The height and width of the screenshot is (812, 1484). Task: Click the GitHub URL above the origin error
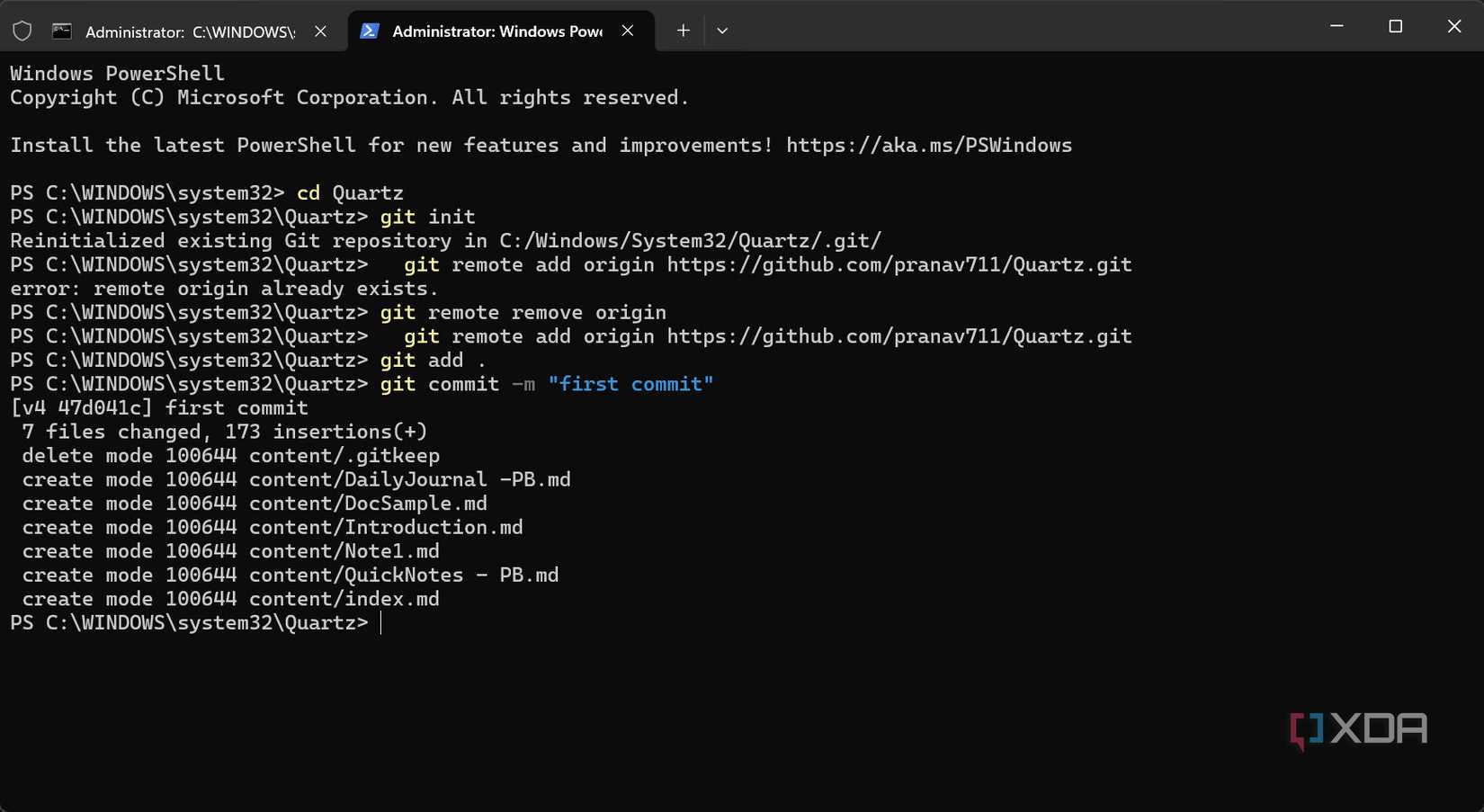(x=898, y=265)
